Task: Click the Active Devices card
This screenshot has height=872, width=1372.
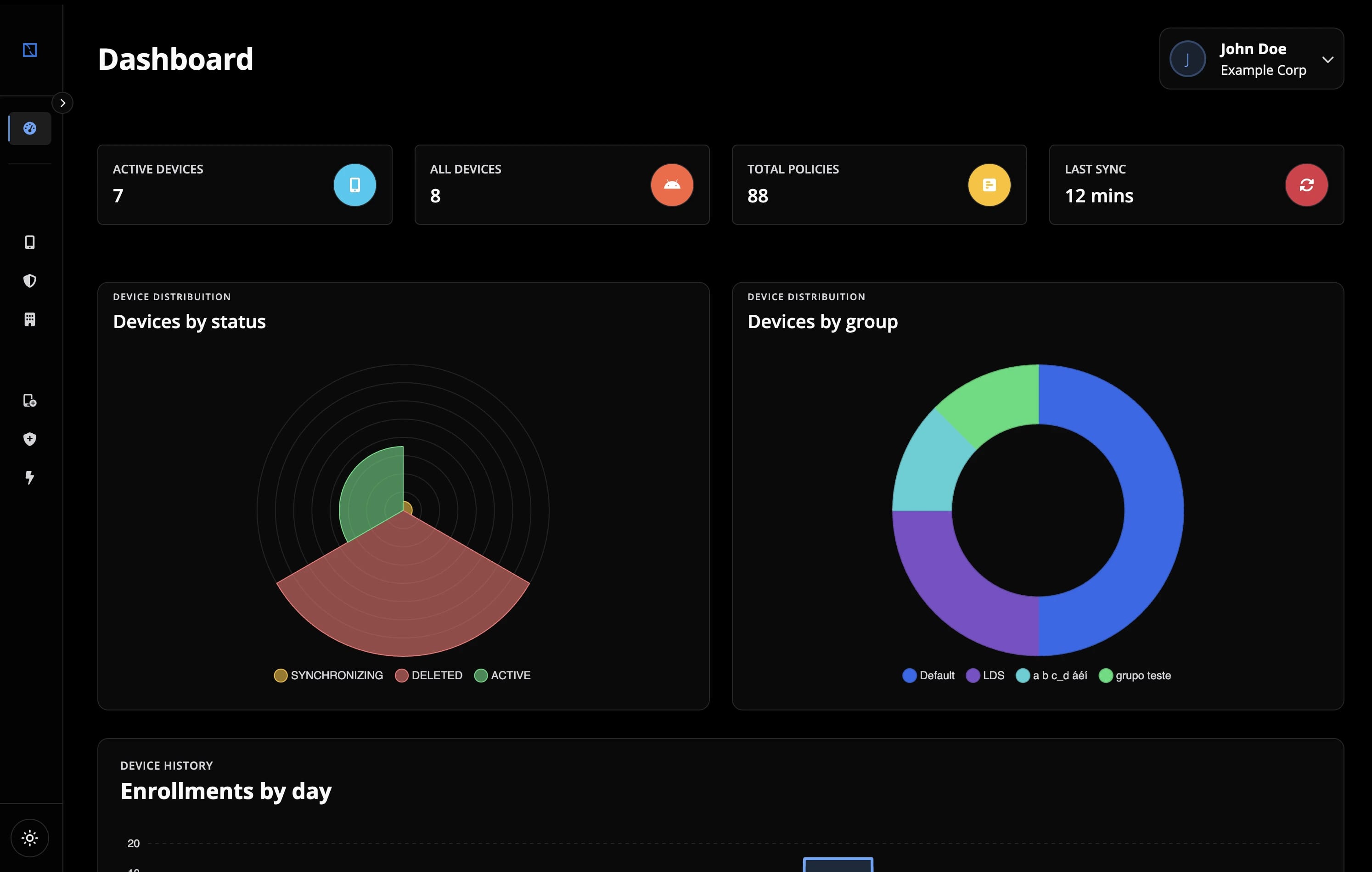Action: click(x=244, y=184)
